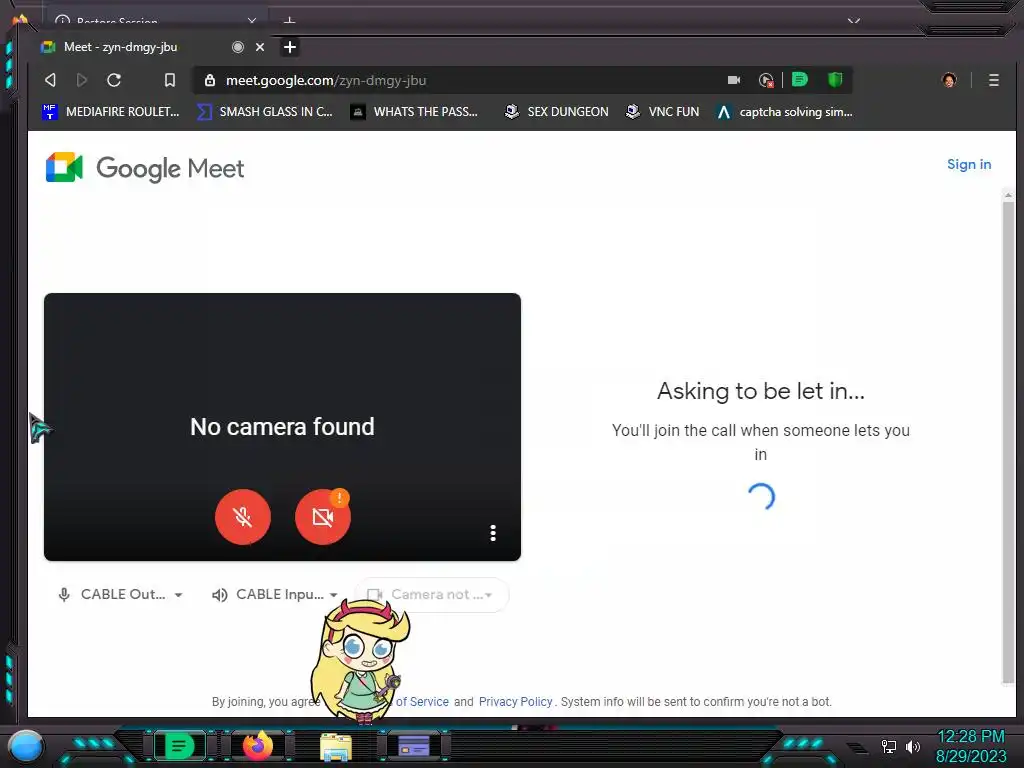This screenshot has width=1024, height=768.
Task: Open the browser profile avatar
Action: pos(949,80)
